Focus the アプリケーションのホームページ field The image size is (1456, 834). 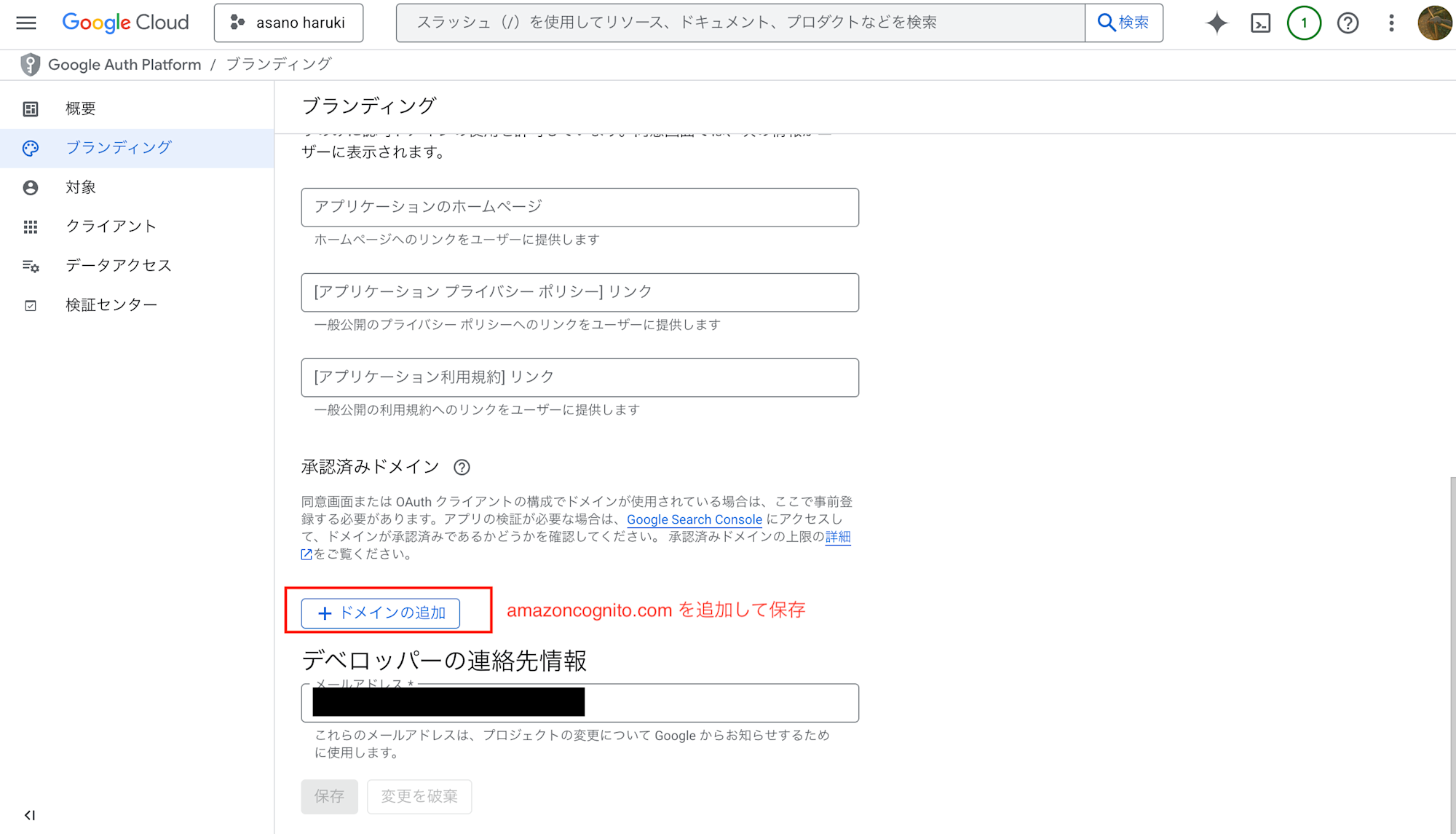579,208
